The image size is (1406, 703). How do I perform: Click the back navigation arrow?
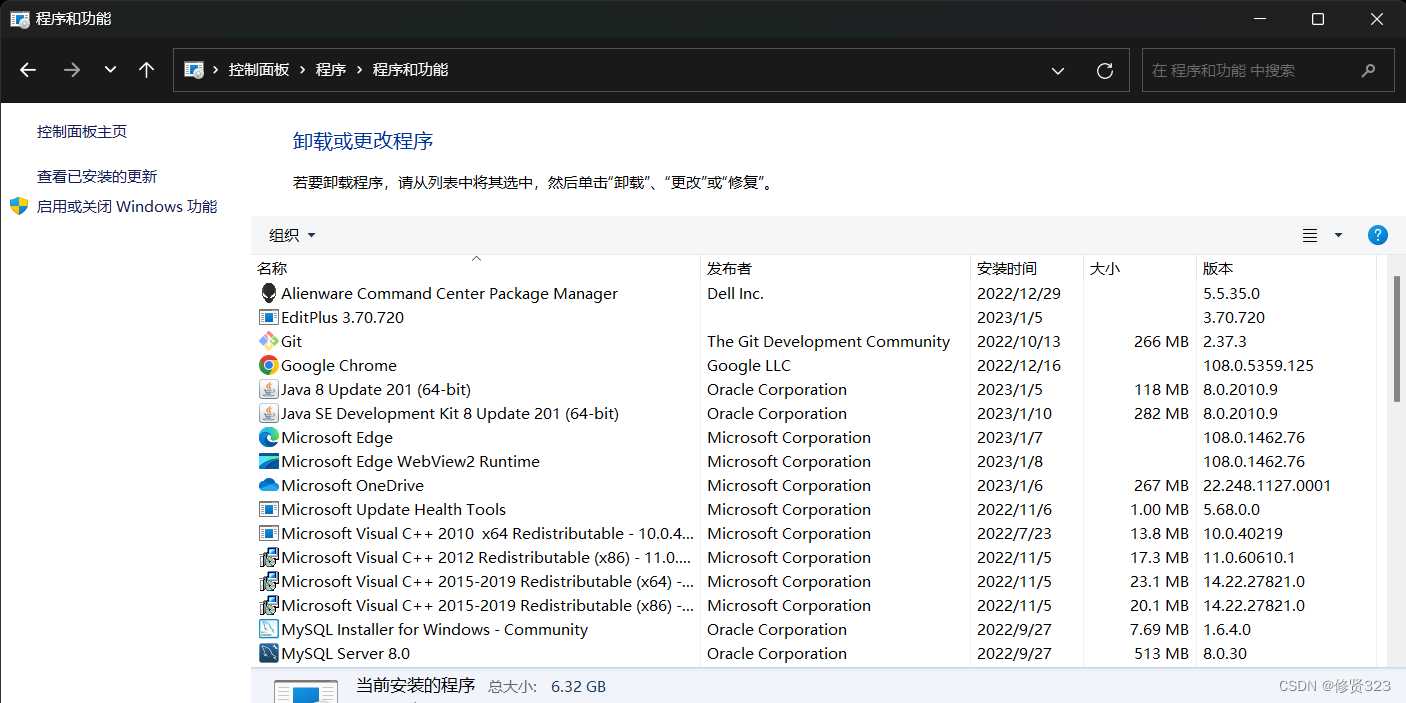(x=27, y=70)
